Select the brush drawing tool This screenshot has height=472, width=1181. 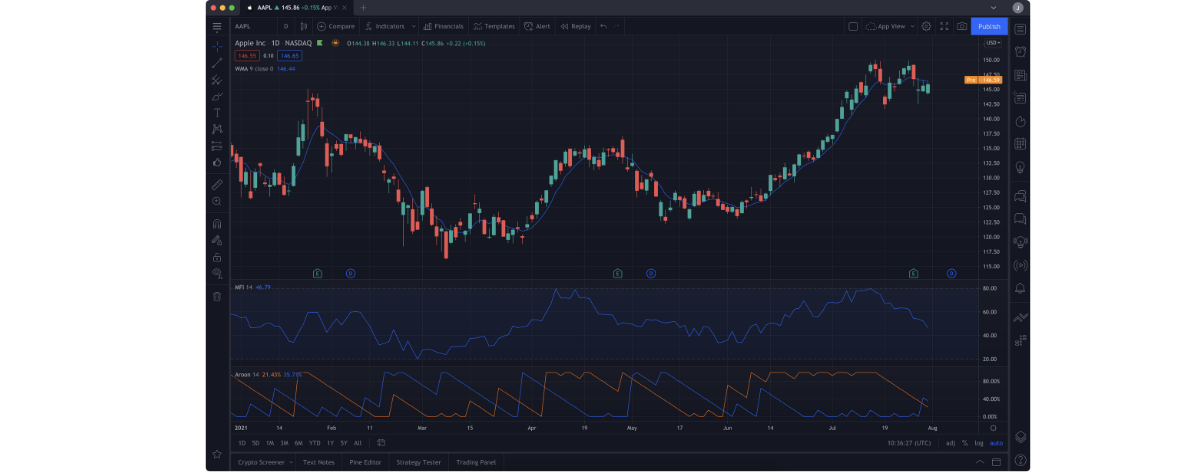coord(217,96)
